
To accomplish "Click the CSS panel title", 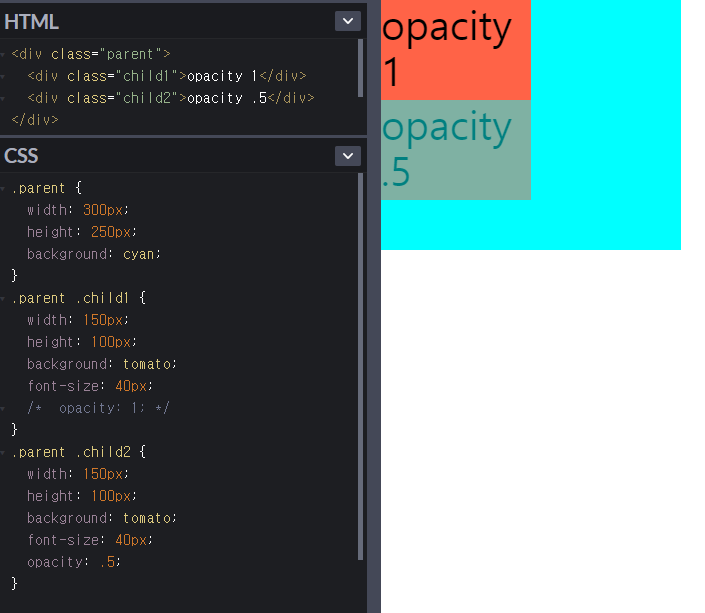I will coord(21,156).
